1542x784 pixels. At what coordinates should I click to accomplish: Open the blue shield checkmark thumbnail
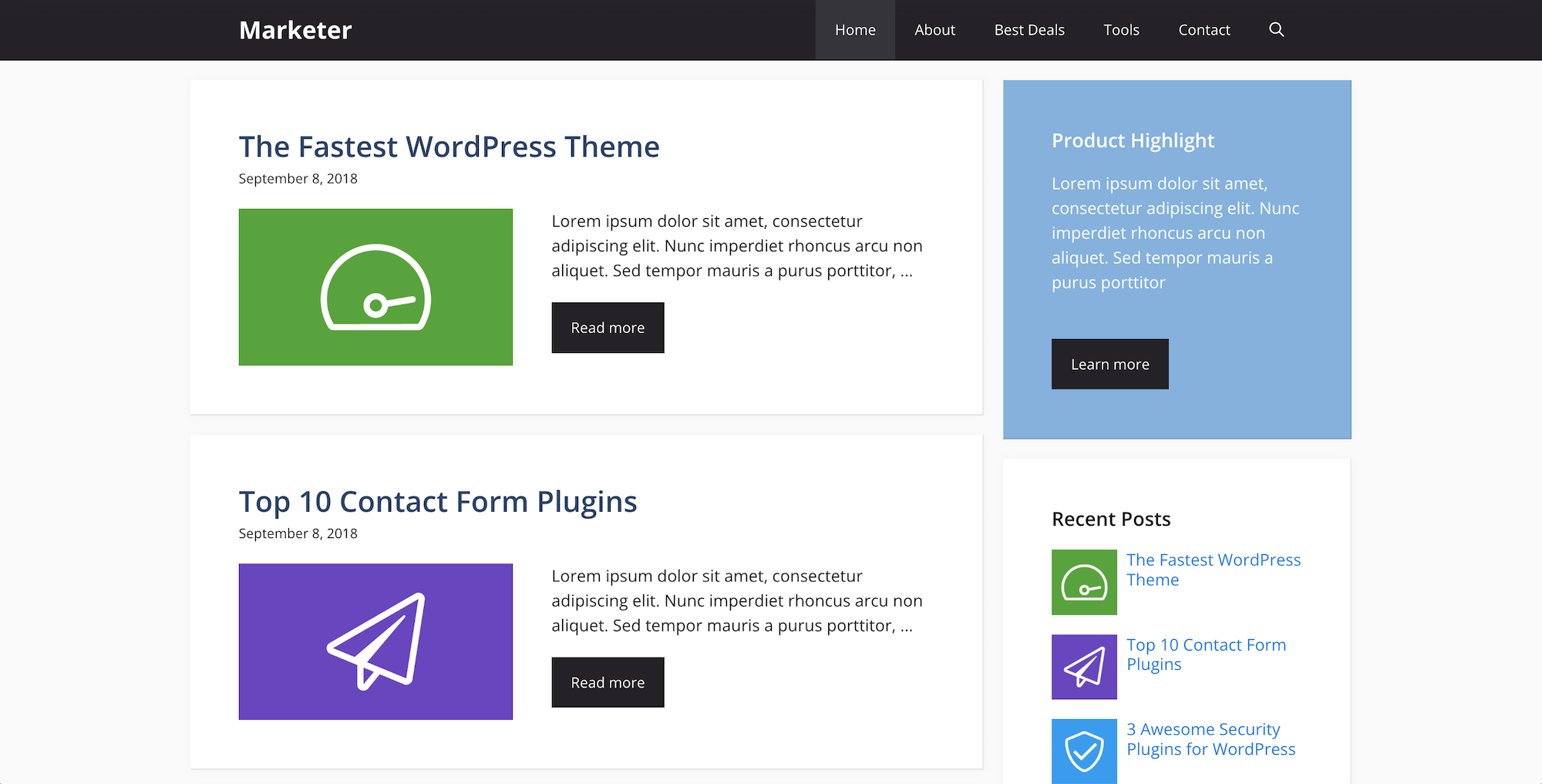click(1084, 751)
